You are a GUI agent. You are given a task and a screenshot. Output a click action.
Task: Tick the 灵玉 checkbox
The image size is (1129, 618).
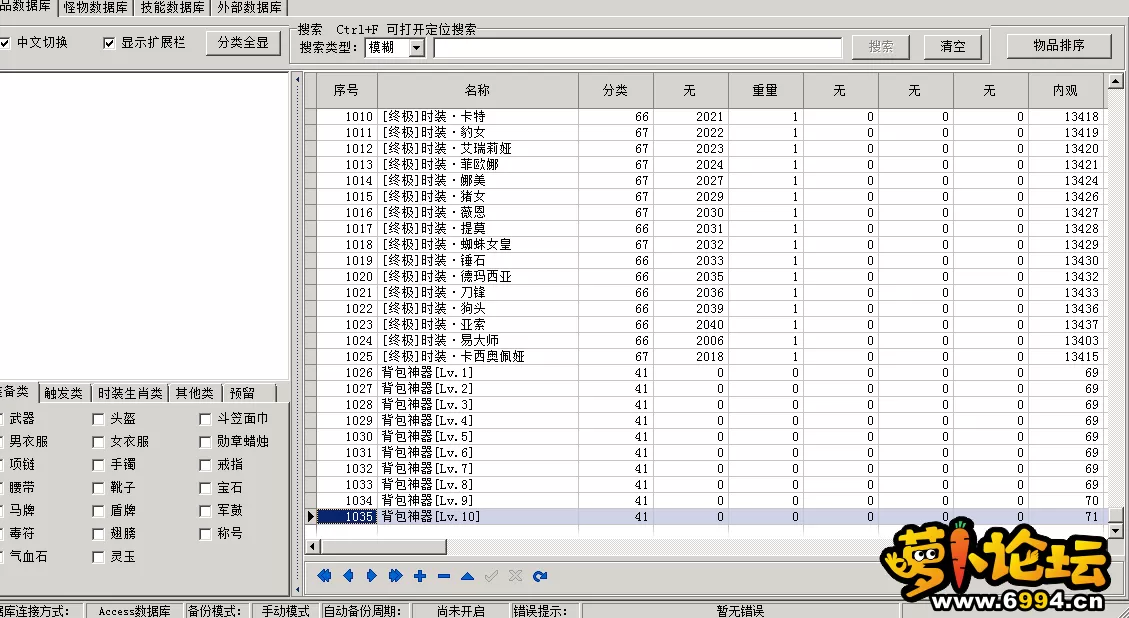pos(99,557)
